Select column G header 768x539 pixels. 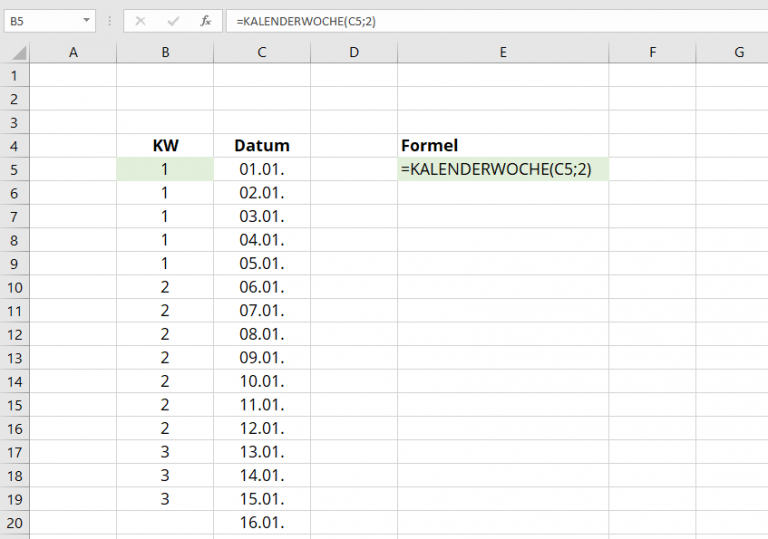pos(739,52)
